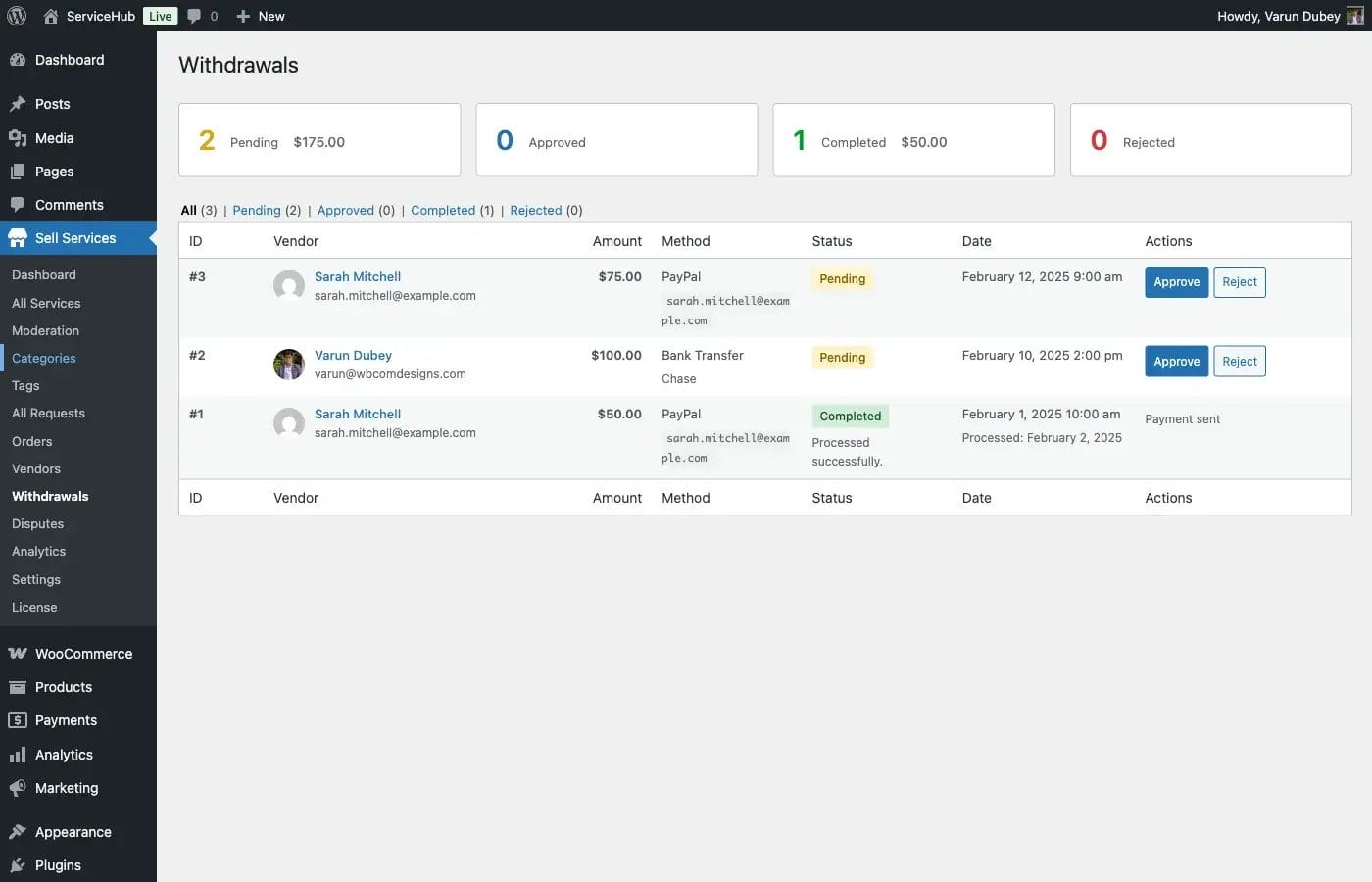Open Vendors submenu item

(36, 469)
